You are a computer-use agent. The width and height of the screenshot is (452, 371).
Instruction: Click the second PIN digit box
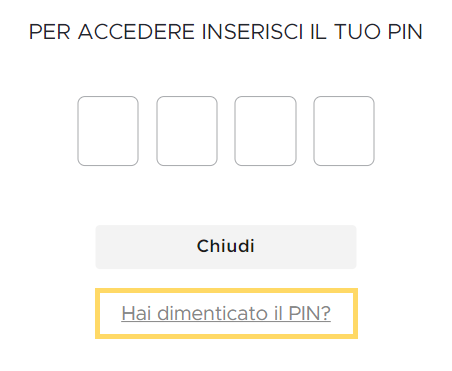tap(187, 131)
